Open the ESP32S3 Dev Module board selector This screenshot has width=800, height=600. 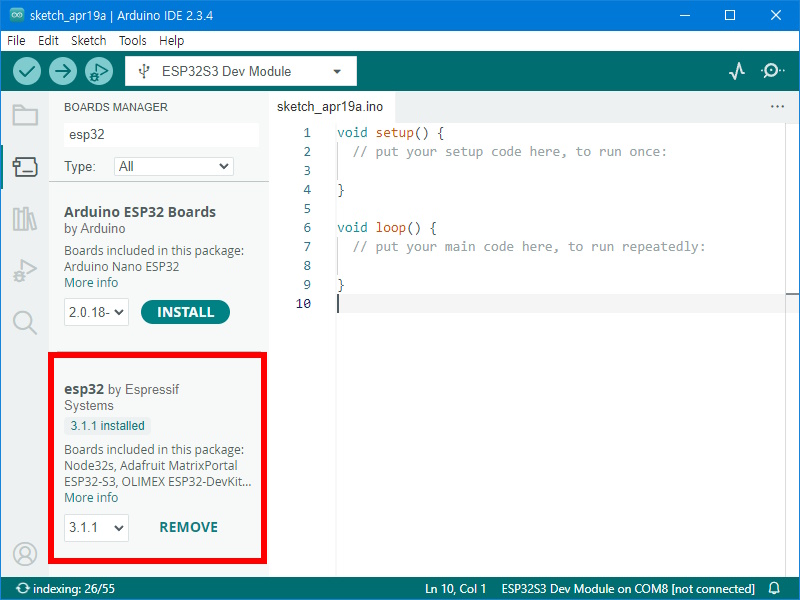[241, 71]
